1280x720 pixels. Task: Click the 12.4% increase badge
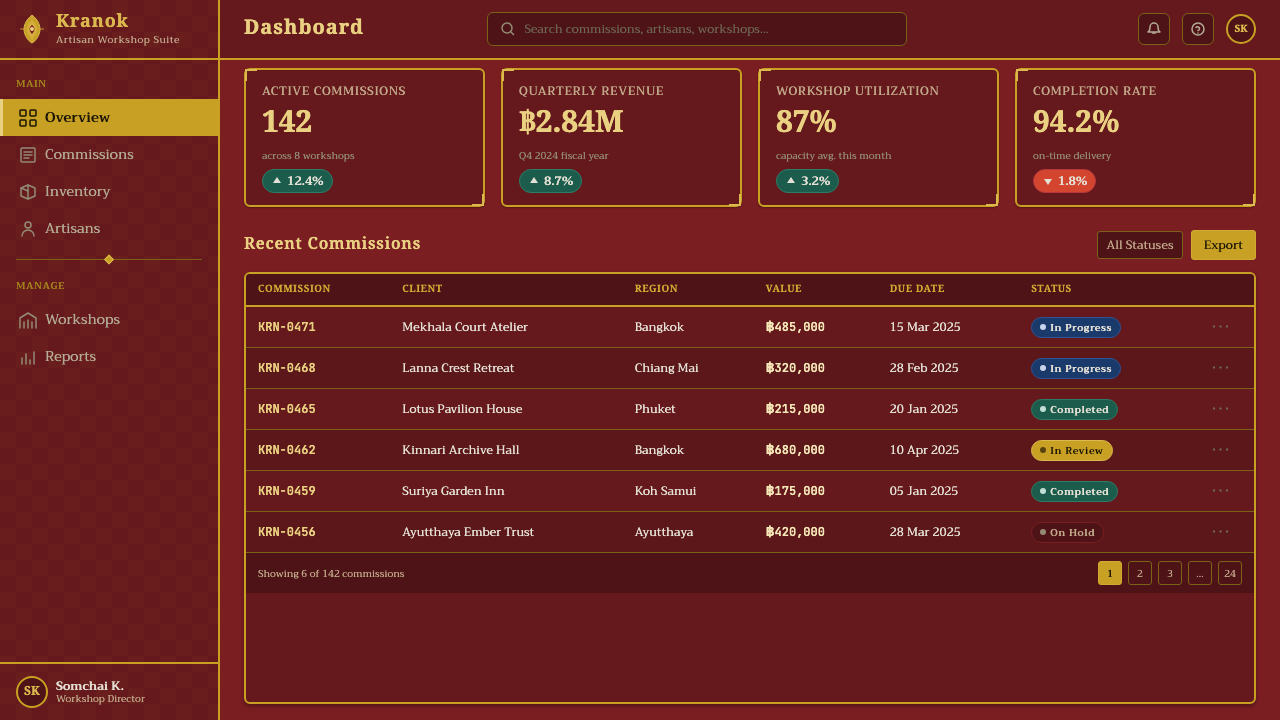pos(297,181)
